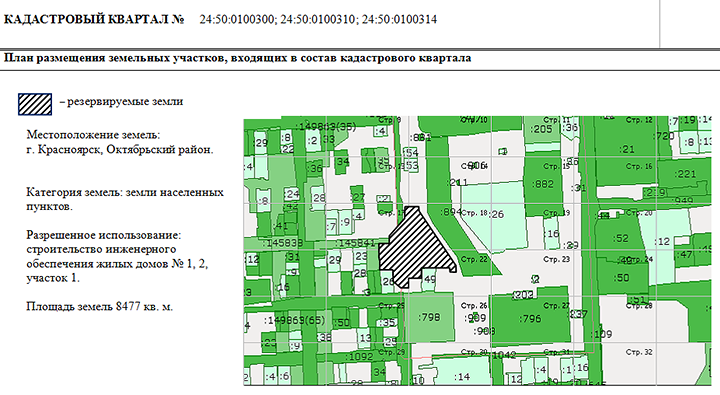720x395 pixels.
Task: Click grid label 'Стр. 22'
Action: point(474,260)
